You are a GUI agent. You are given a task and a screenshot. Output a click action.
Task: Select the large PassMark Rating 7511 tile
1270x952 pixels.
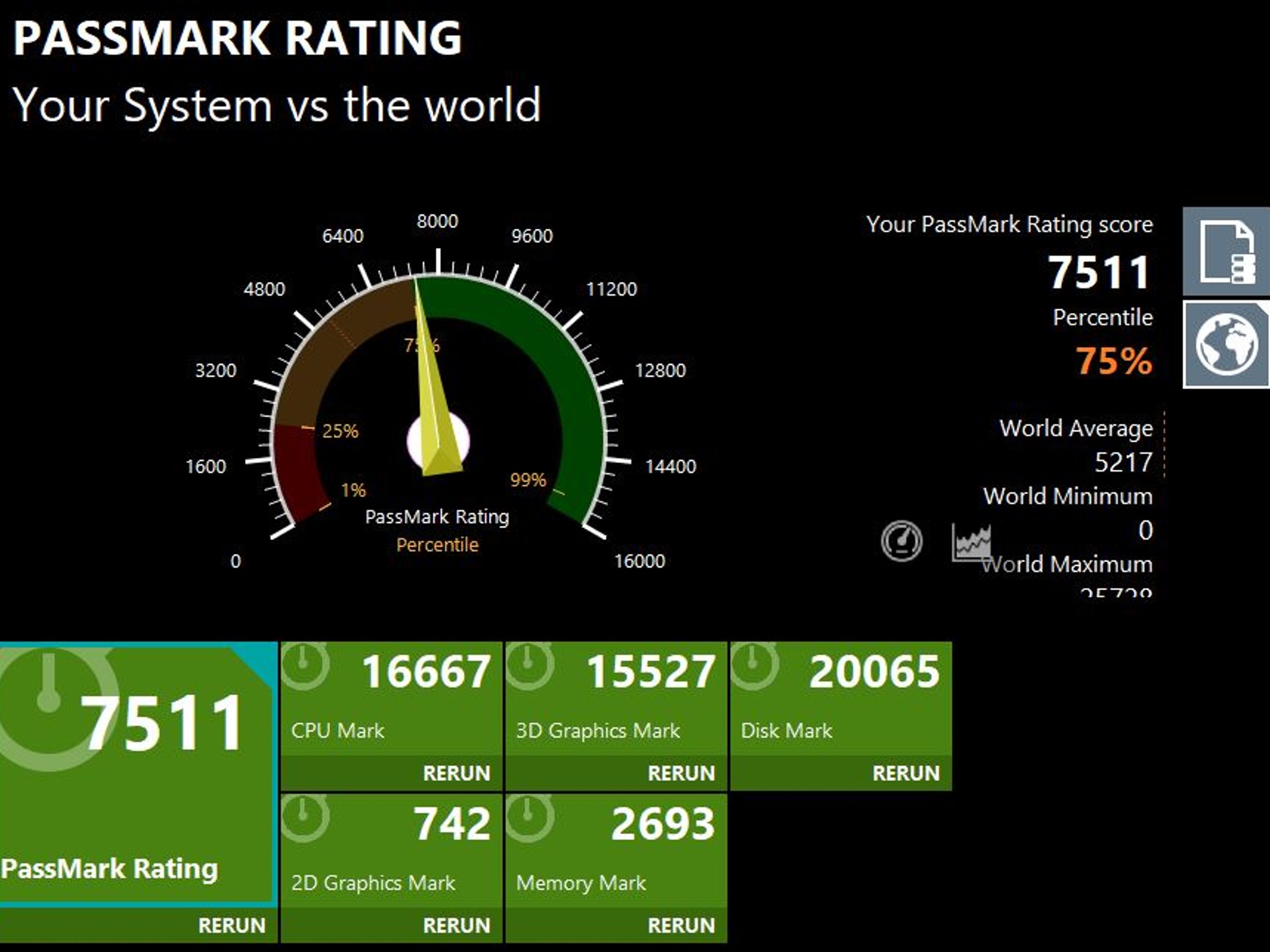click(138, 774)
